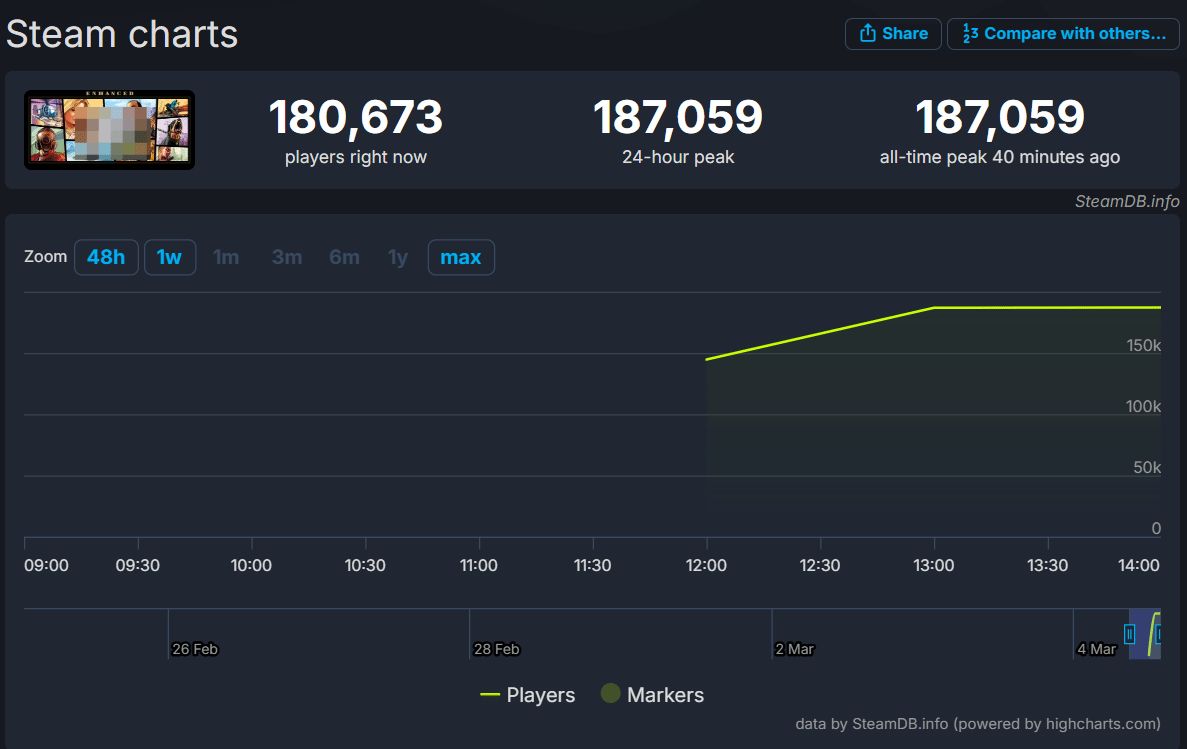Set zoom range to 1w
Screen dimensions: 1187x749
(x=169, y=257)
